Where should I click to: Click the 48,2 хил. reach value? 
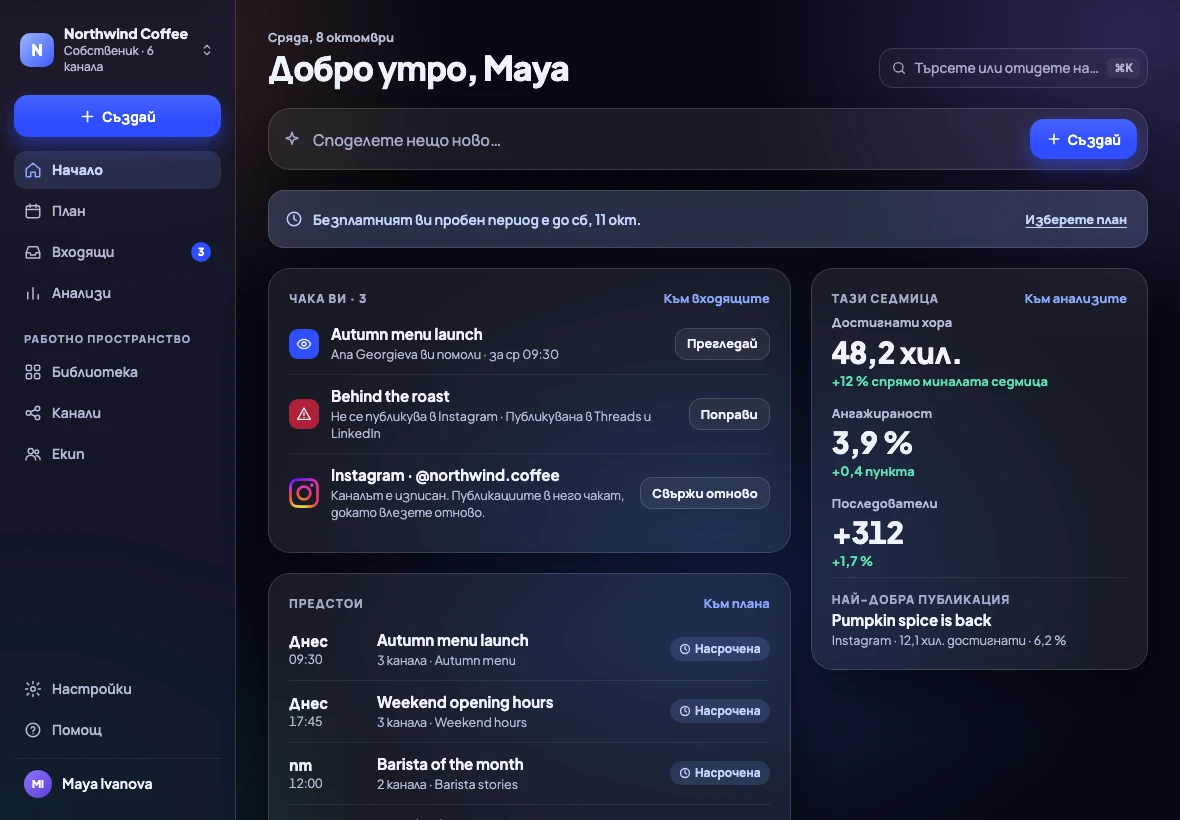pos(896,352)
